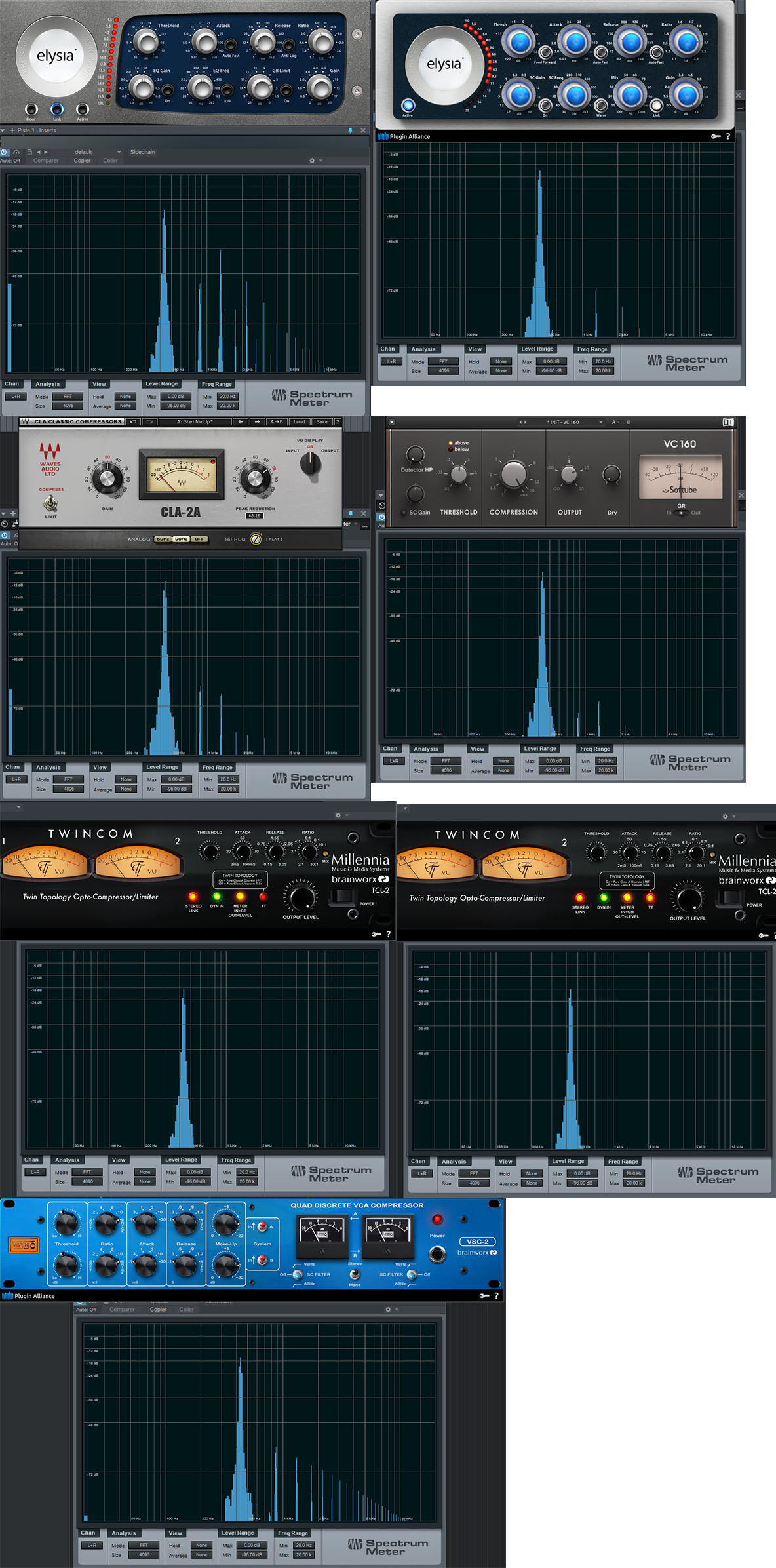Click the CLA-2A Load button
Viewport: 776px width, 1568px height.
click(299, 421)
